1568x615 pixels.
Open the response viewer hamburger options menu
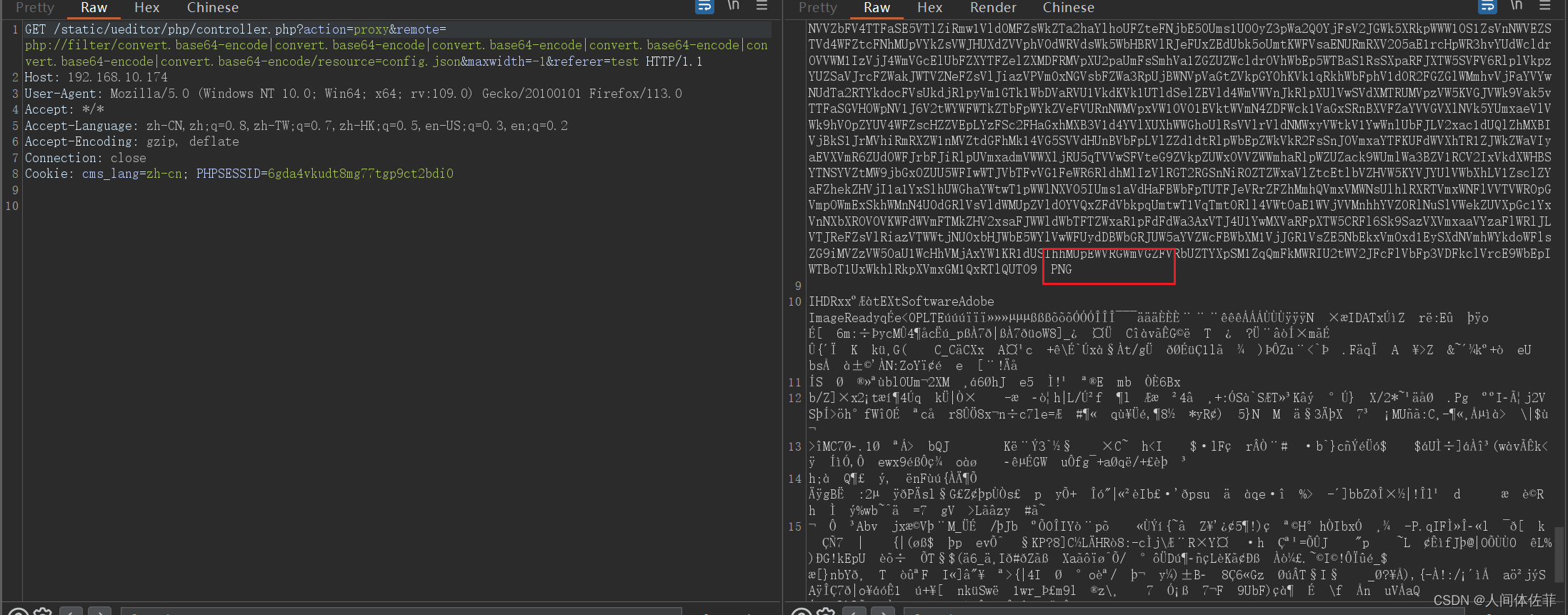tap(1545, 6)
